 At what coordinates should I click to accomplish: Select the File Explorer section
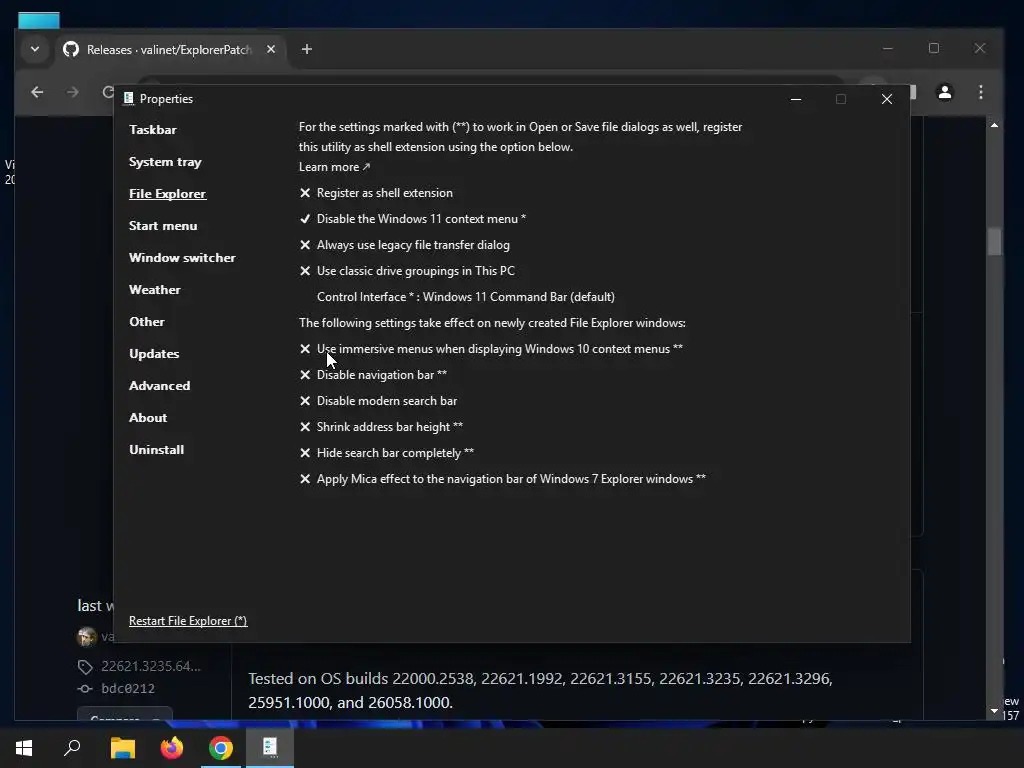tap(167, 193)
